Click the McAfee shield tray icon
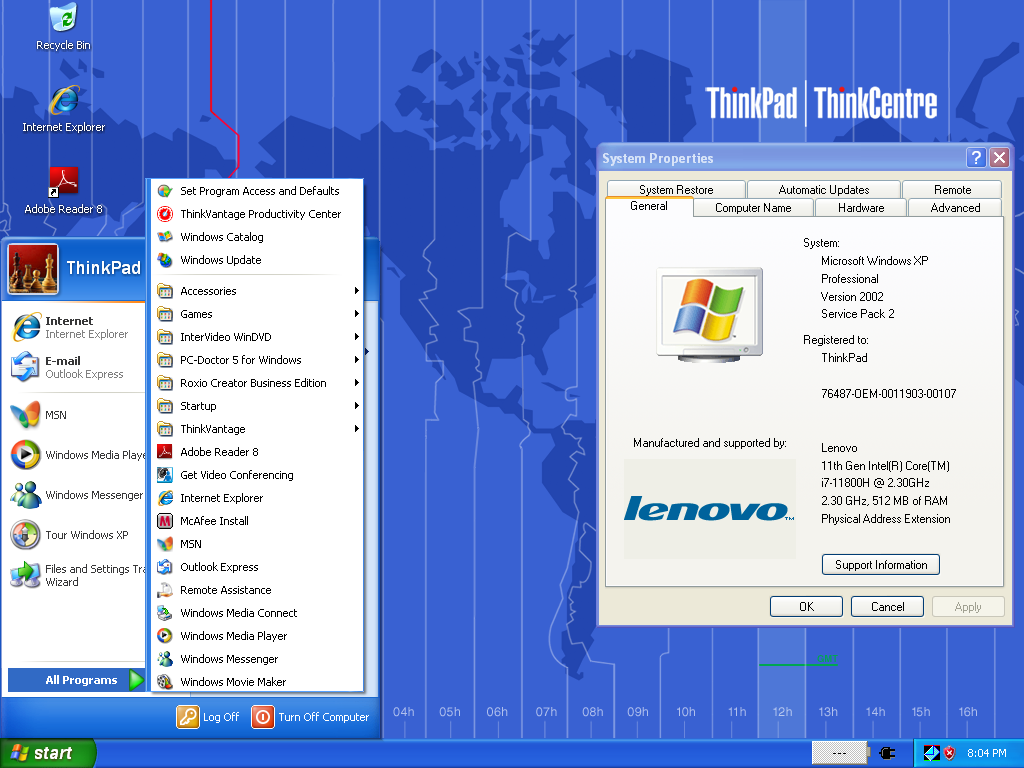The image size is (1024, 768). pos(949,753)
